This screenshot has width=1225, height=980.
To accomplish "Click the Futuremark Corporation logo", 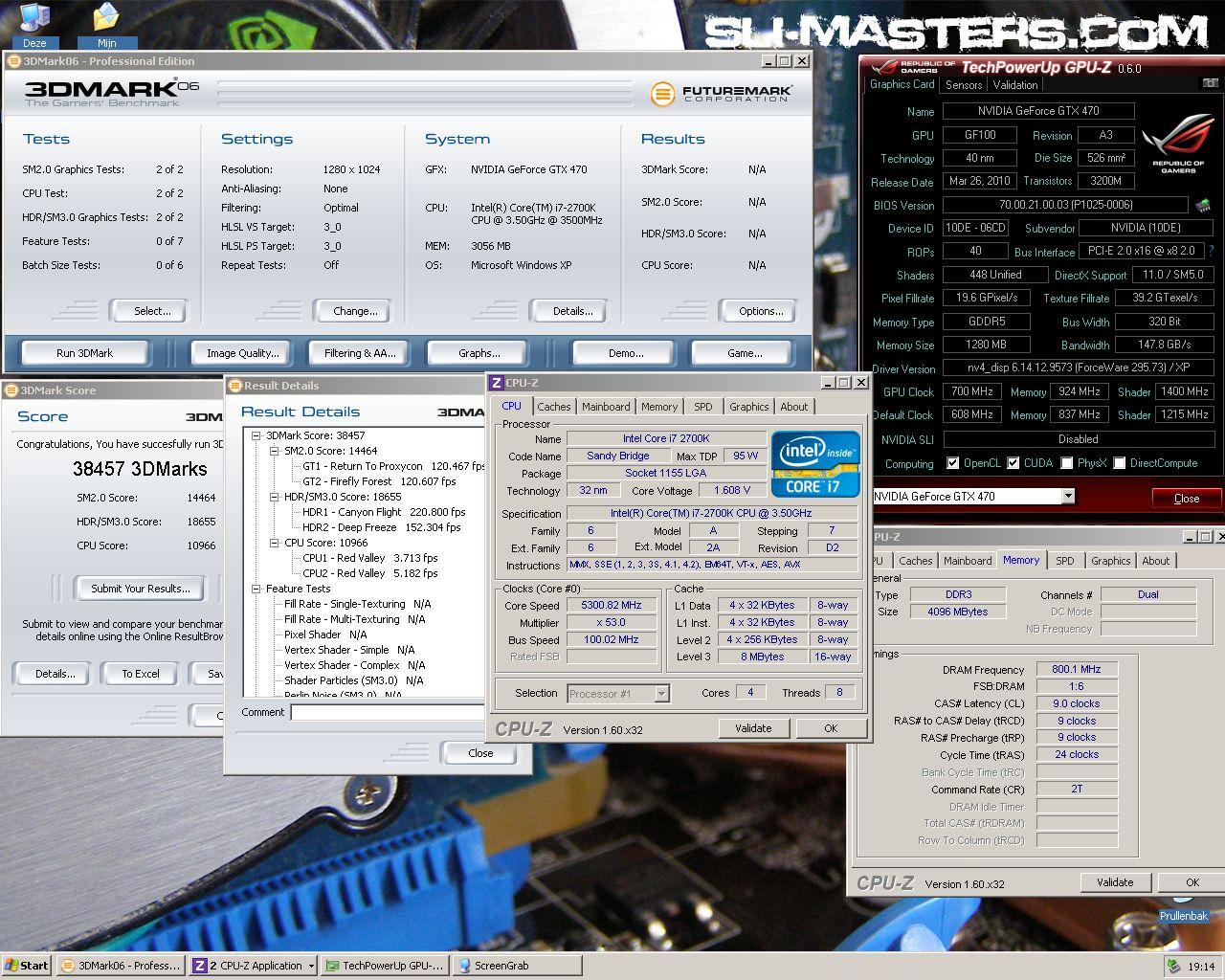I will point(721,94).
